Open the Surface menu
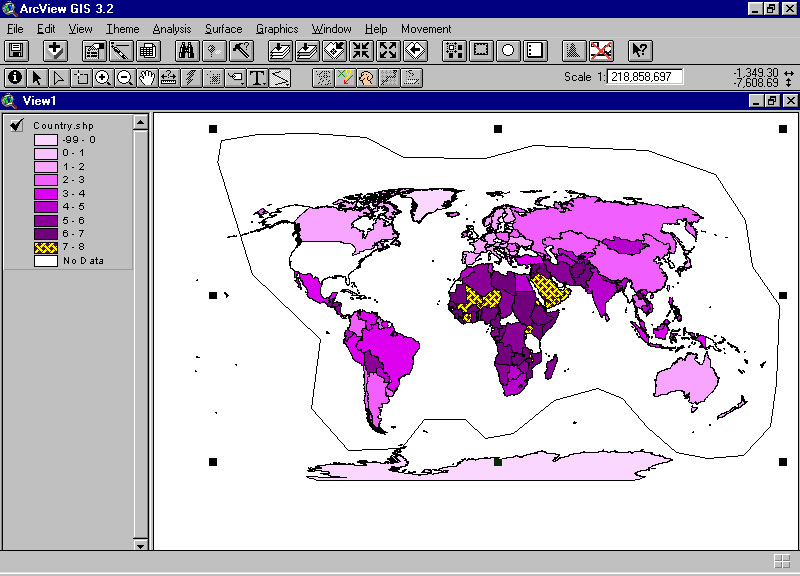800x576 pixels. tap(223, 29)
